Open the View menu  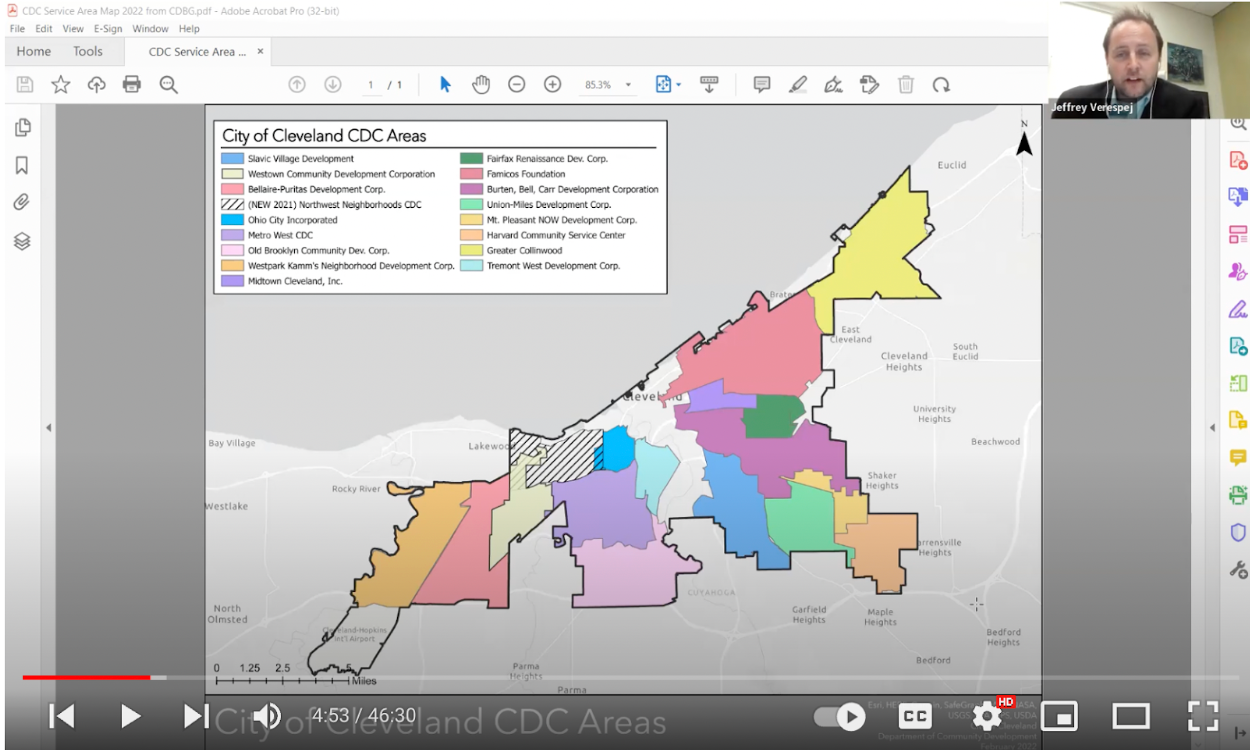pyautogui.click(x=73, y=29)
